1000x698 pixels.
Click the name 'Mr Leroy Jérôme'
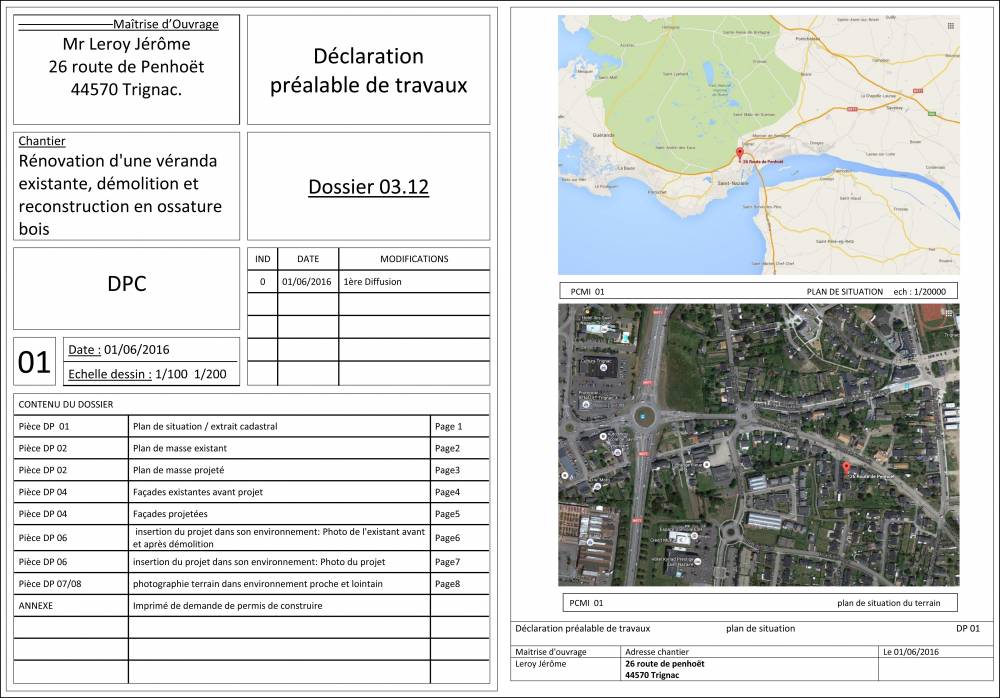click(x=126, y=44)
